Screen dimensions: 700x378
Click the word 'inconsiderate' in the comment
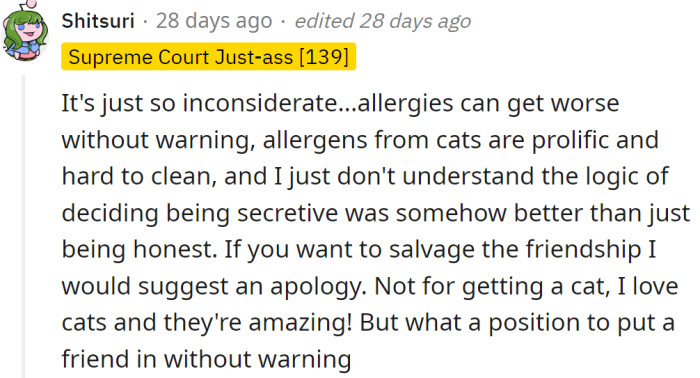click(x=261, y=103)
